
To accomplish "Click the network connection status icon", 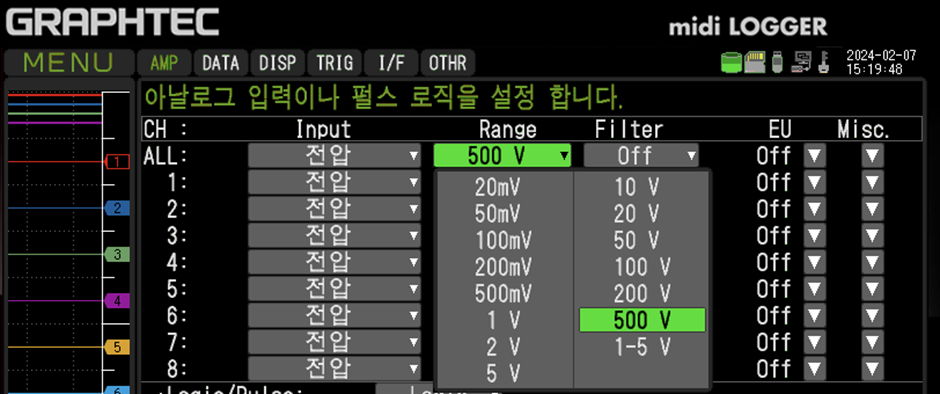I will click(x=801, y=62).
